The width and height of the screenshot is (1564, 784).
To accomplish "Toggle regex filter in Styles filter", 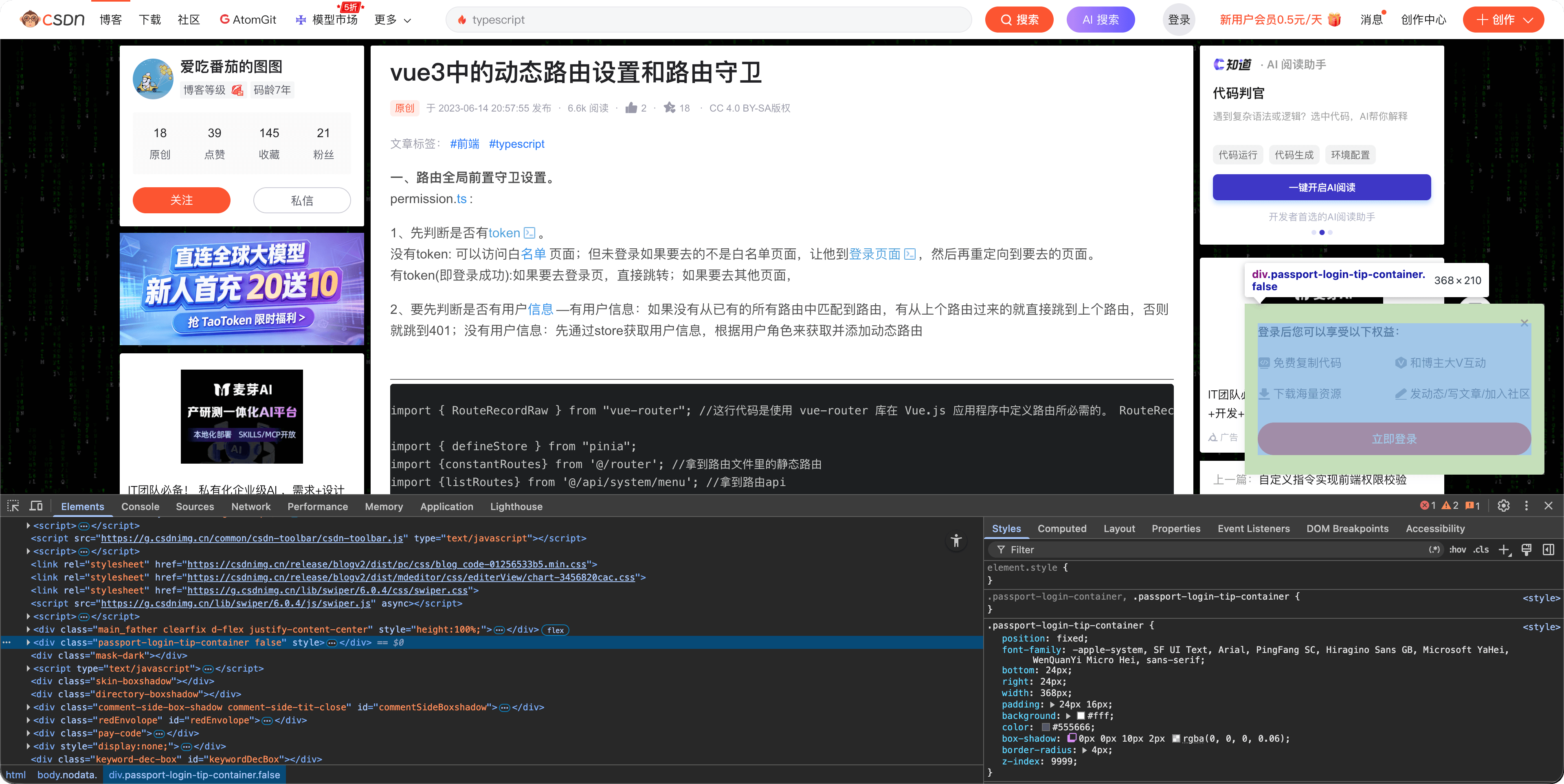I will tap(1434, 550).
